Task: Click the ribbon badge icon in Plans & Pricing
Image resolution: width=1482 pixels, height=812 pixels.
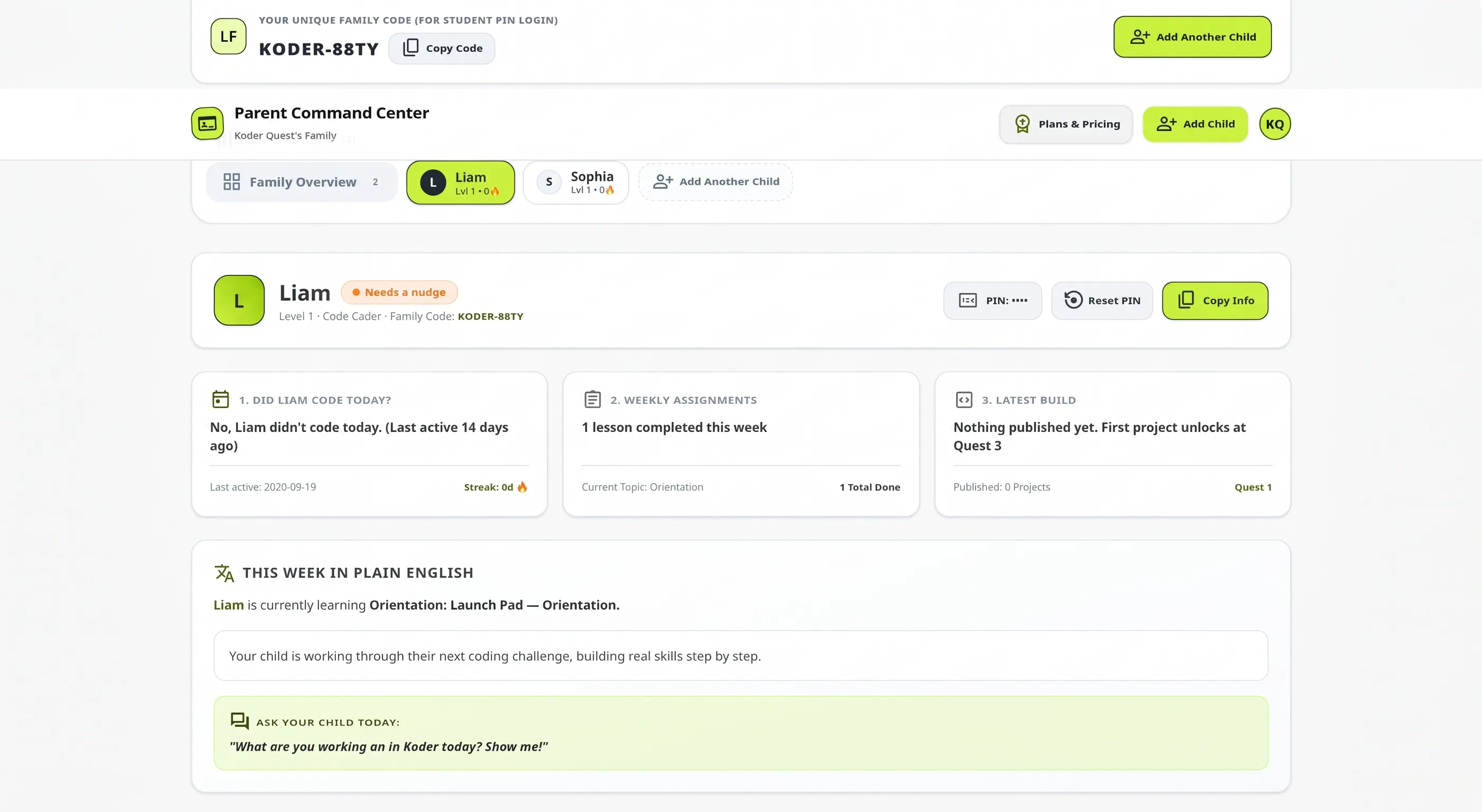Action: 1022,124
